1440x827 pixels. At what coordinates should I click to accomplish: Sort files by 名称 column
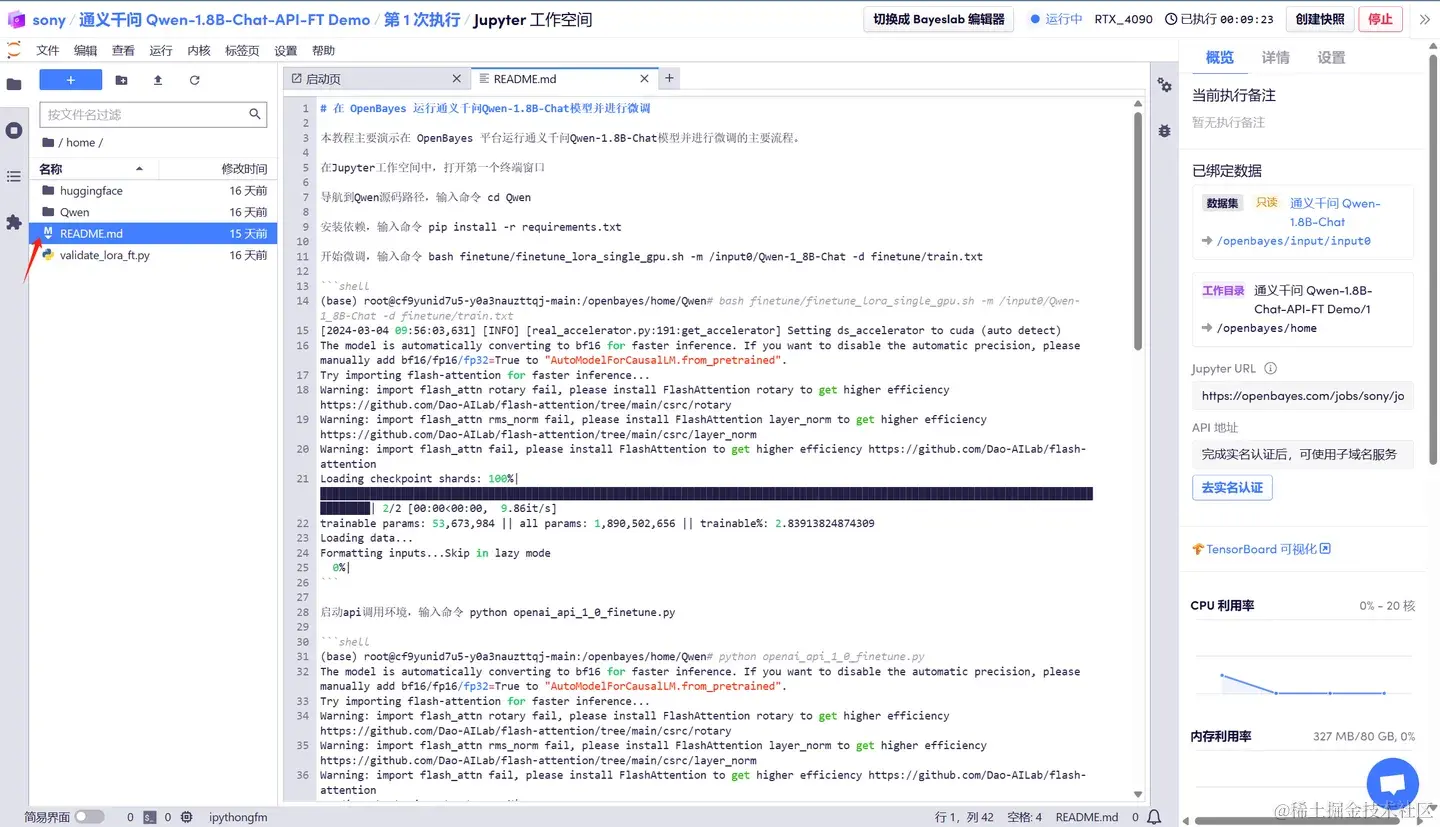(x=91, y=169)
